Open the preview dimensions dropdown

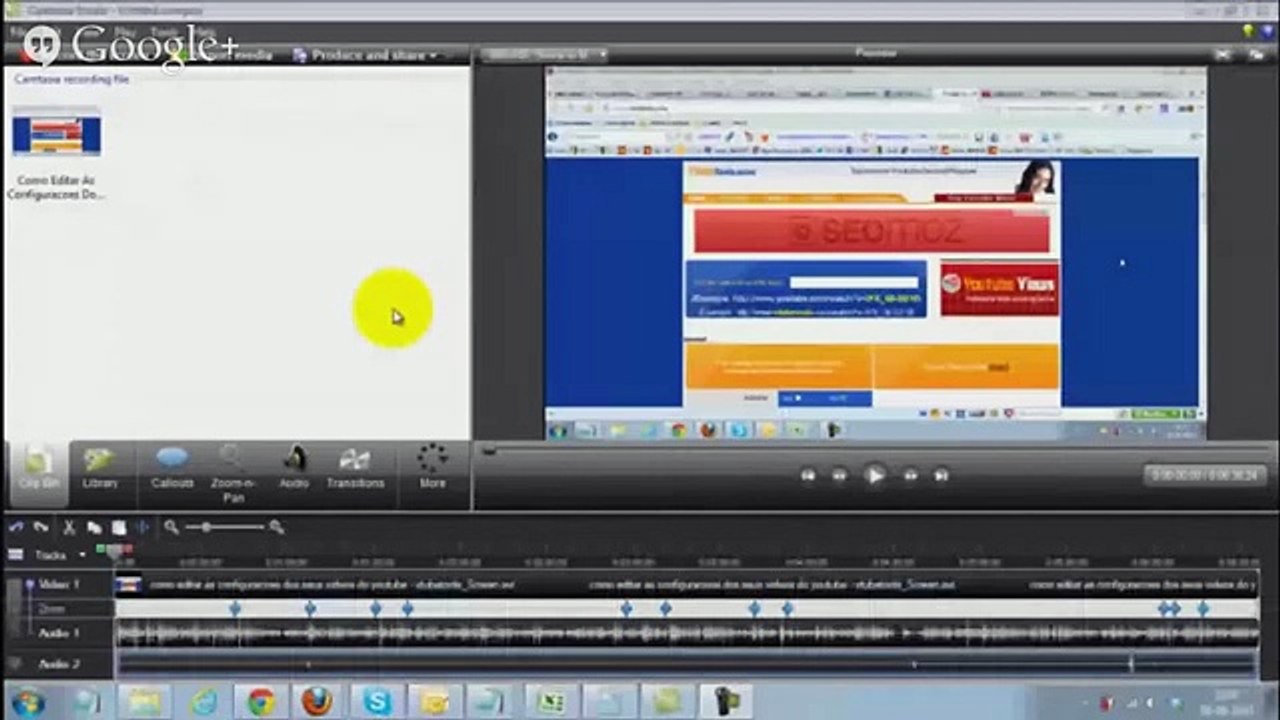[x=545, y=54]
